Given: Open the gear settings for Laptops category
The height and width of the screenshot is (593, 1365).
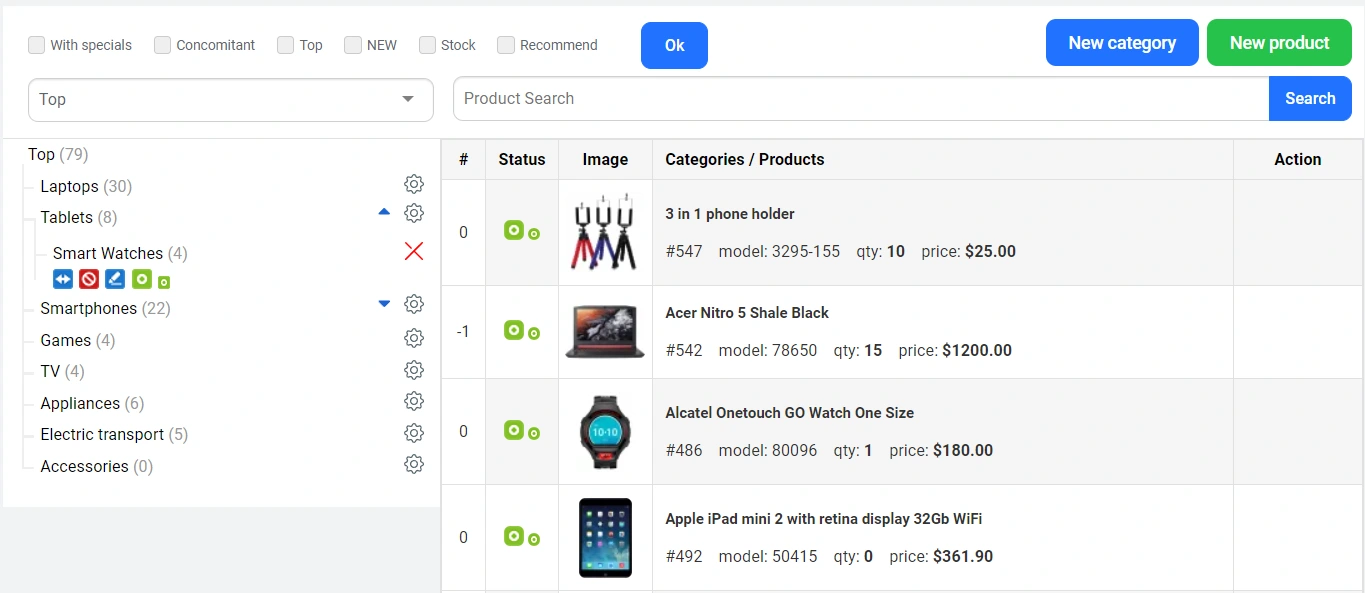Looking at the screenshot, I should (414, 184).
